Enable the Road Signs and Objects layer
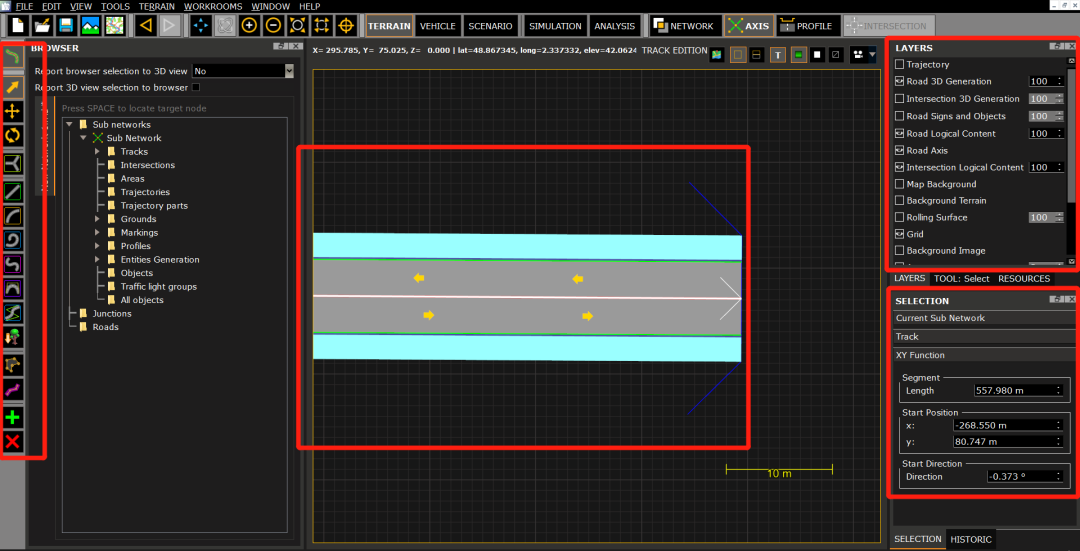1080x551 pixels. [x=899, y=116]
